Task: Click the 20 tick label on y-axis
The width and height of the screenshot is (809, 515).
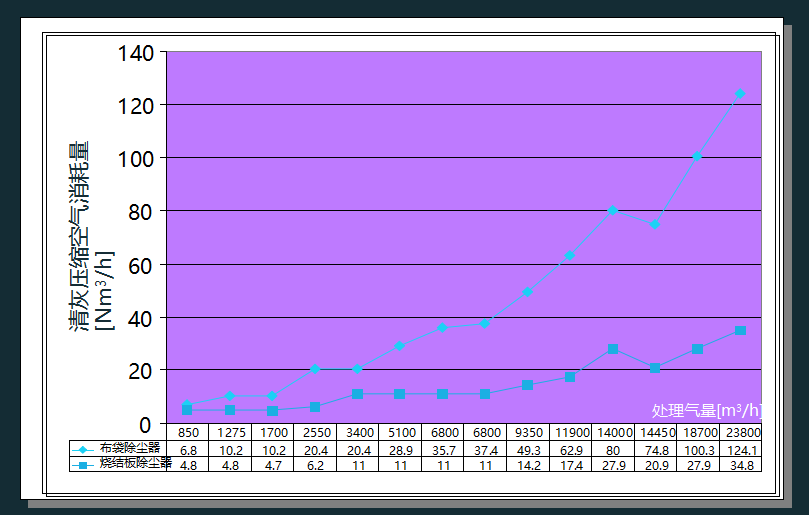Action: click(140, 371)
